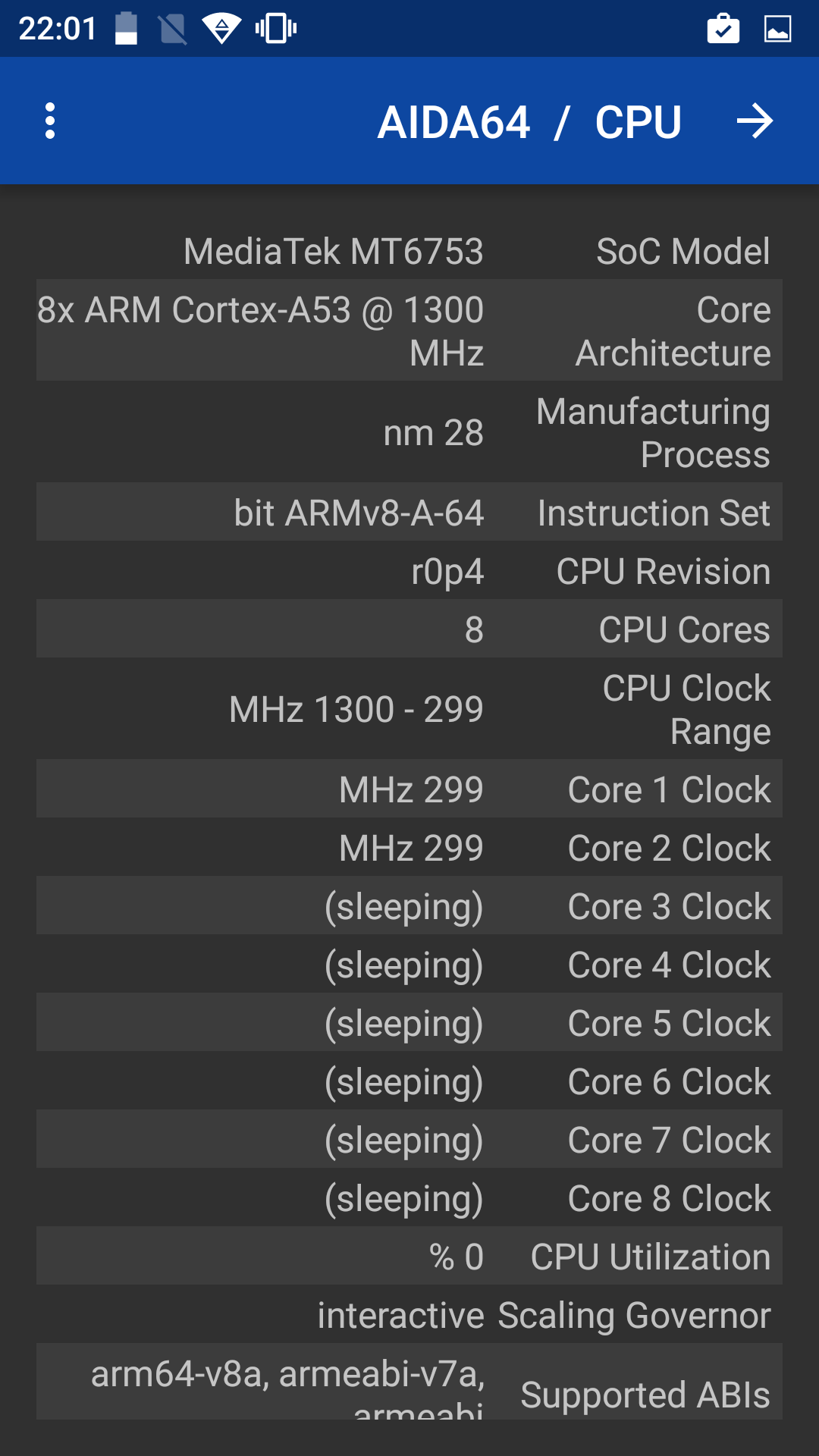
Task: Tap the Manufacturing Process entry
Action: [x=409, y=432]
